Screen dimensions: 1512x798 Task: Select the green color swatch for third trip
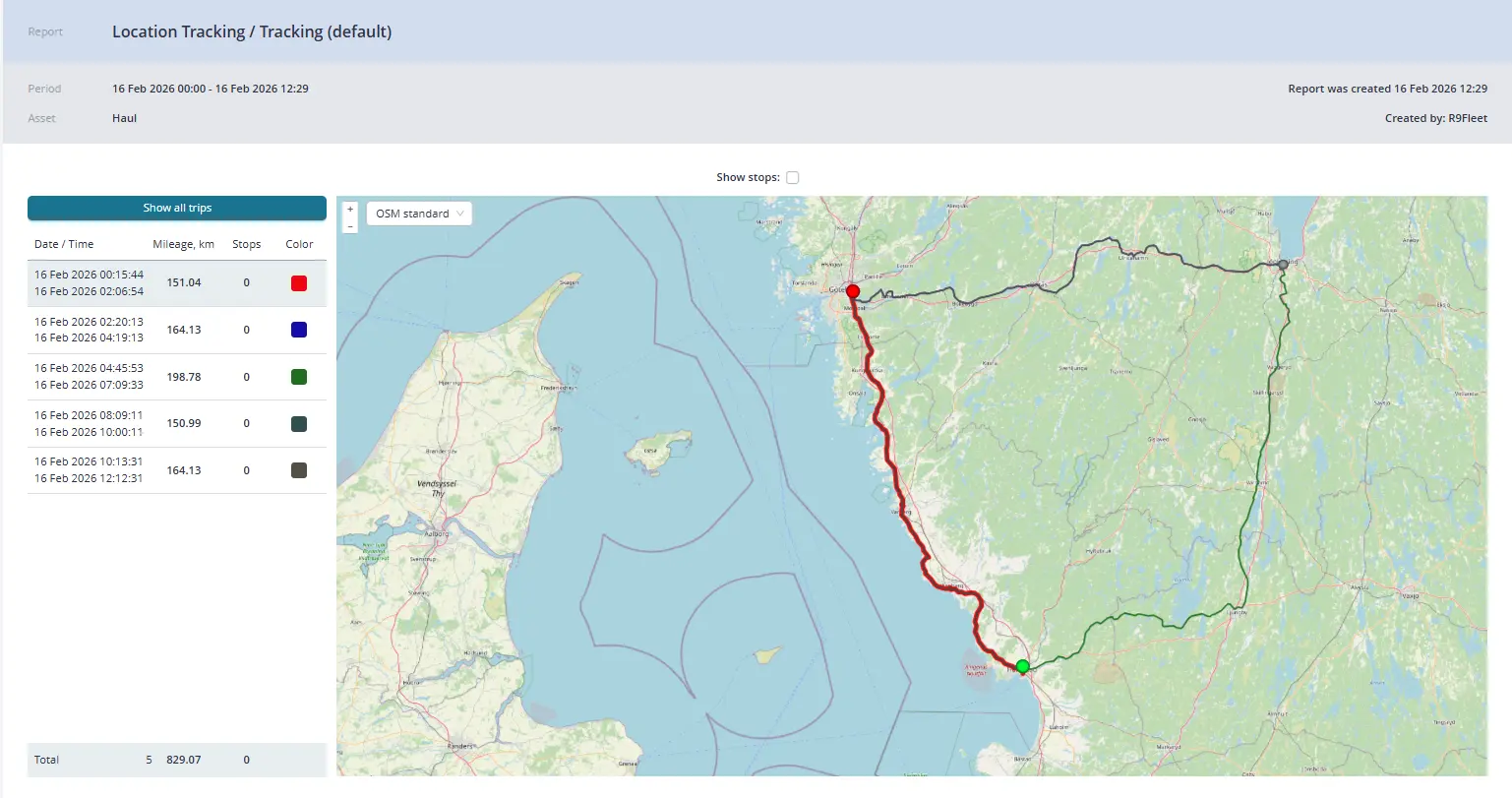(299, 377)
